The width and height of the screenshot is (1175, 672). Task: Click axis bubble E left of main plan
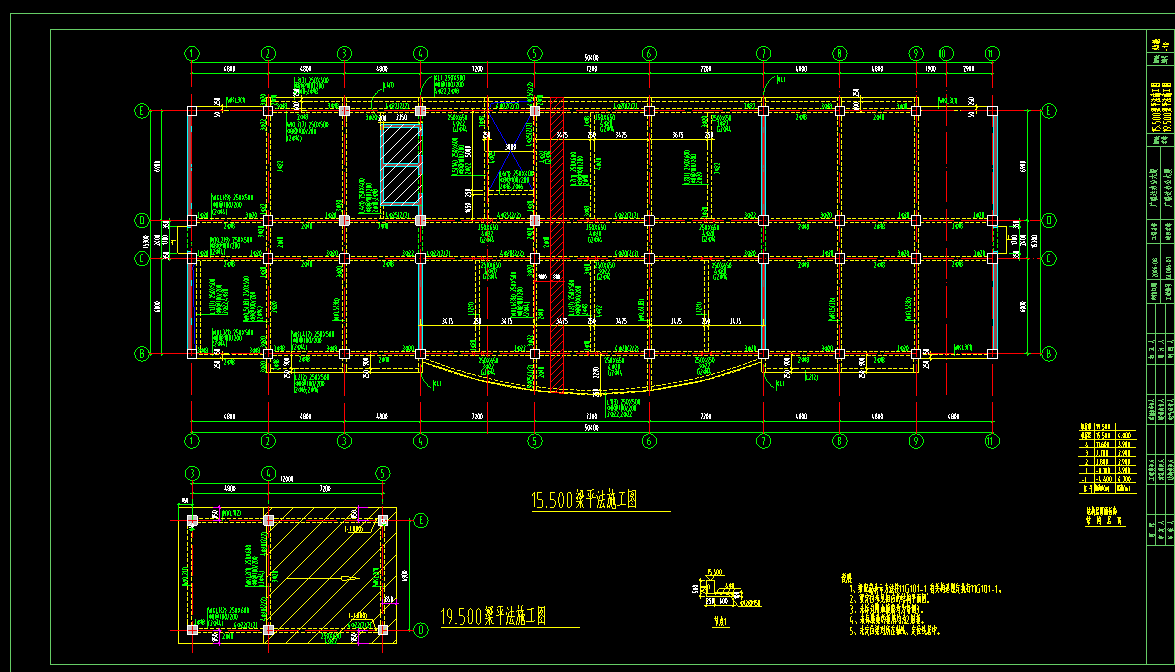(x=142, y=111)
